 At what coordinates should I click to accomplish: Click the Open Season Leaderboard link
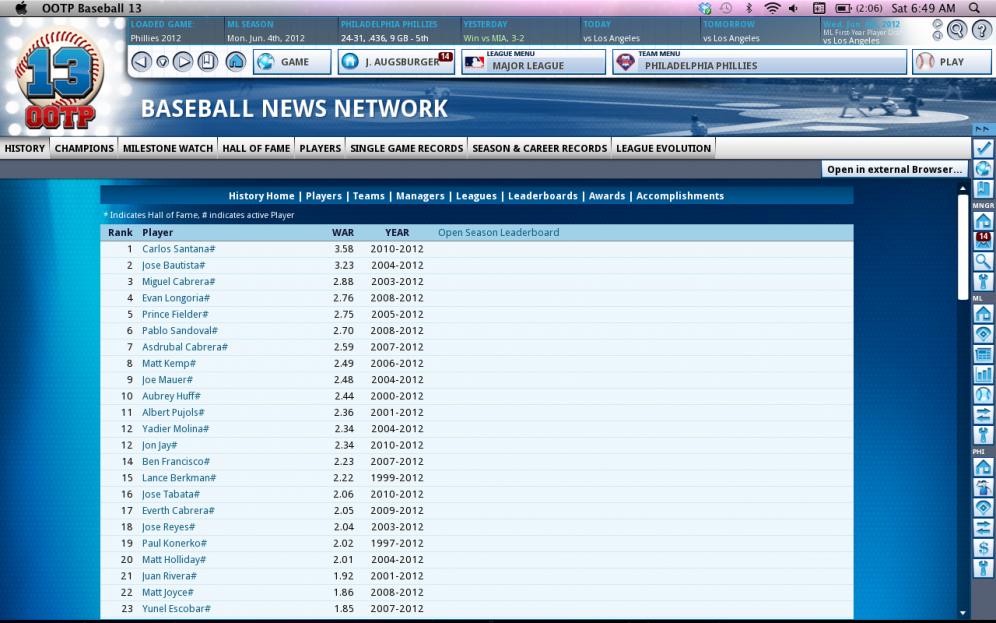point(498,233)
